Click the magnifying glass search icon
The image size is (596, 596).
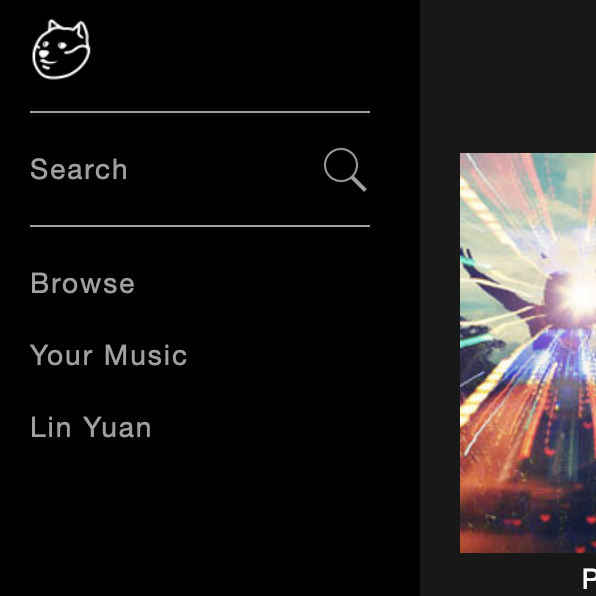345,170
